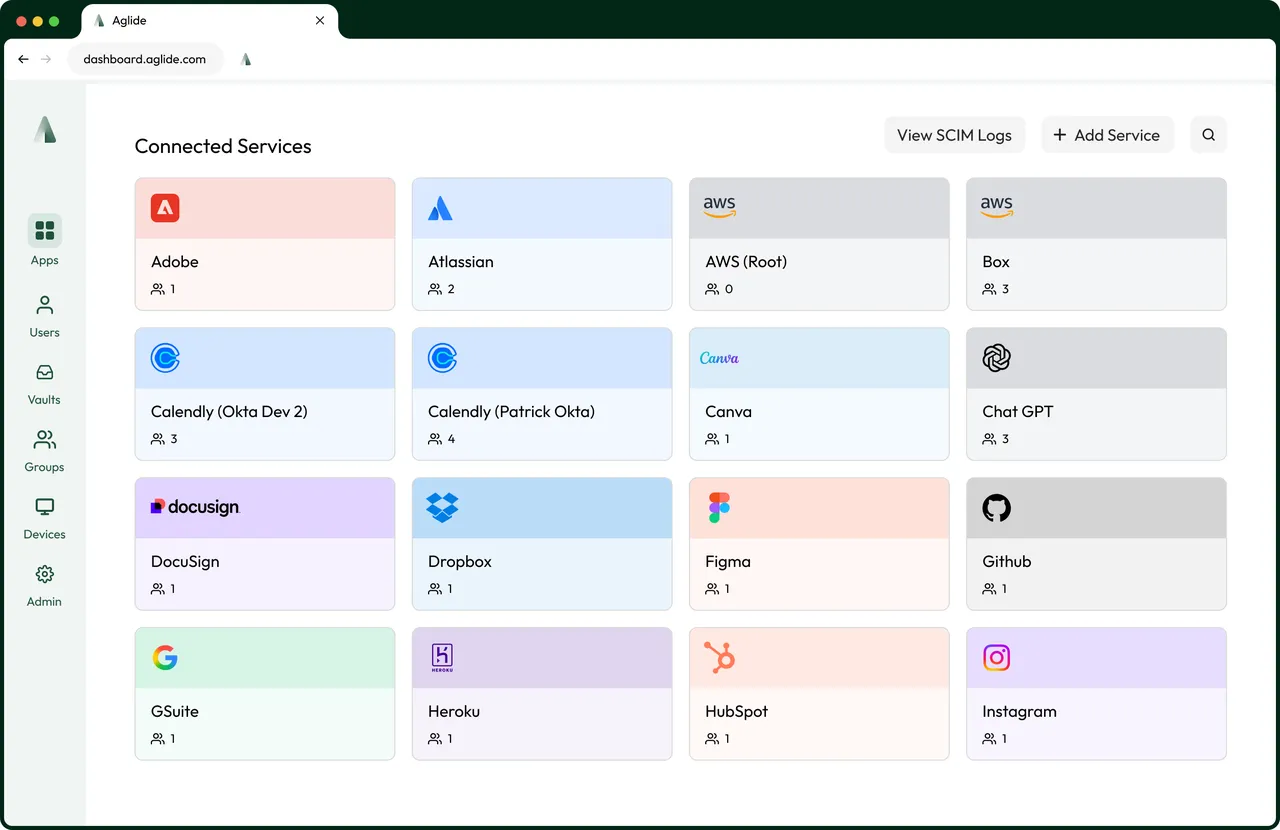The image size is (1280, 830).
Task: Click the search magnifier button
Action: point(1208,135)
